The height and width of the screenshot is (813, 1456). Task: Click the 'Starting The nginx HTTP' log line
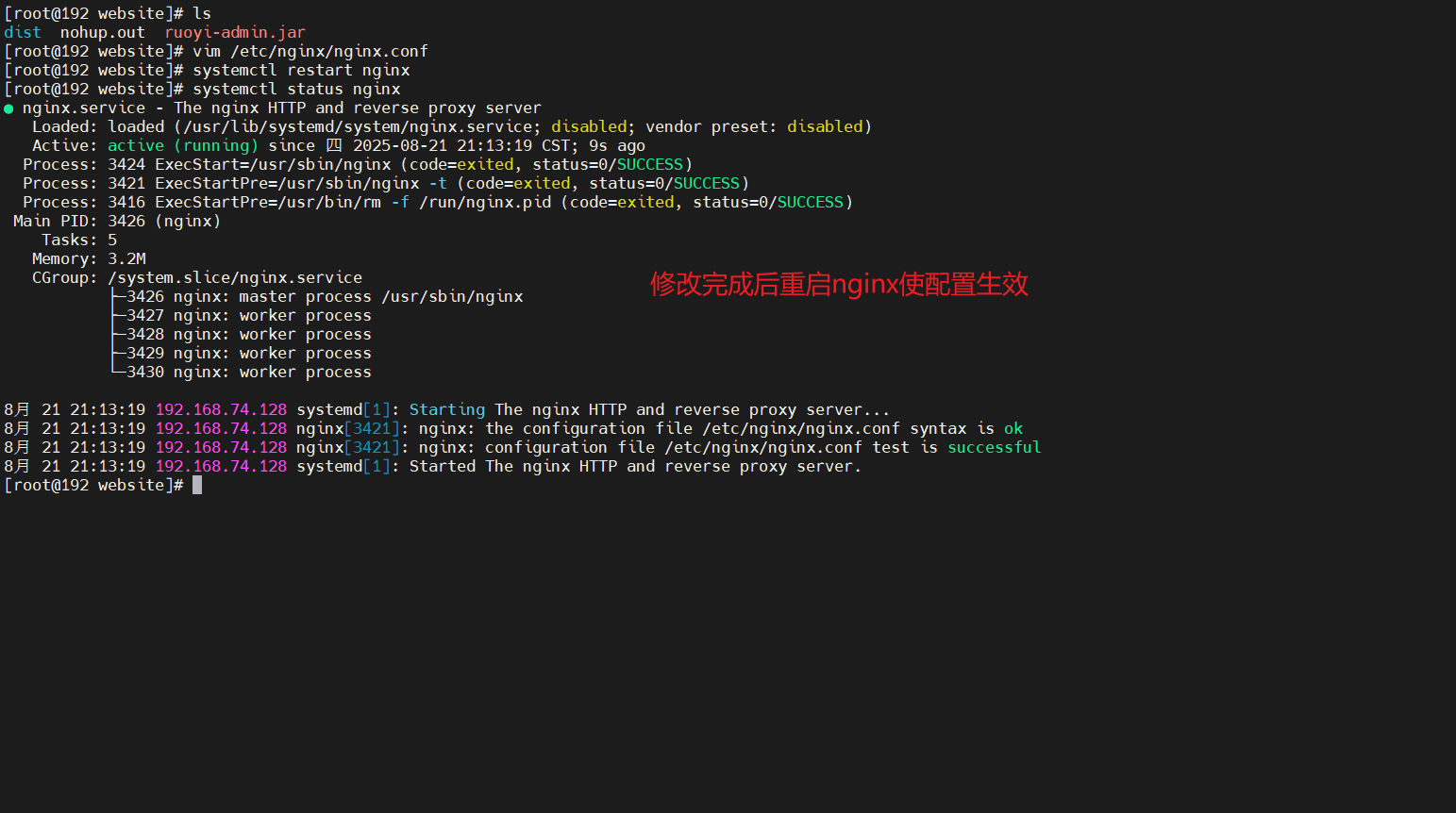pos(447,409)
